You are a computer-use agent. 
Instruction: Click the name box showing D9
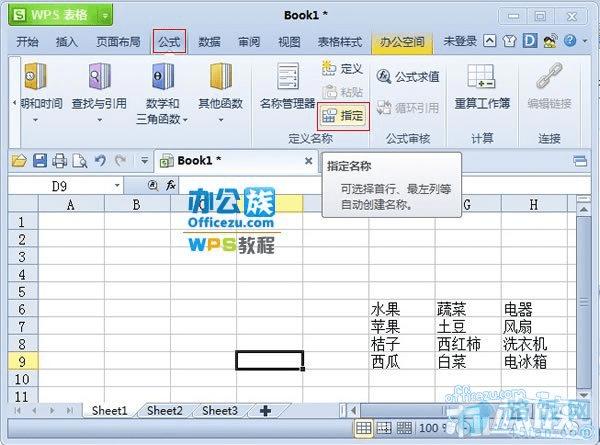pyautogui.click(x=60, y=186)
